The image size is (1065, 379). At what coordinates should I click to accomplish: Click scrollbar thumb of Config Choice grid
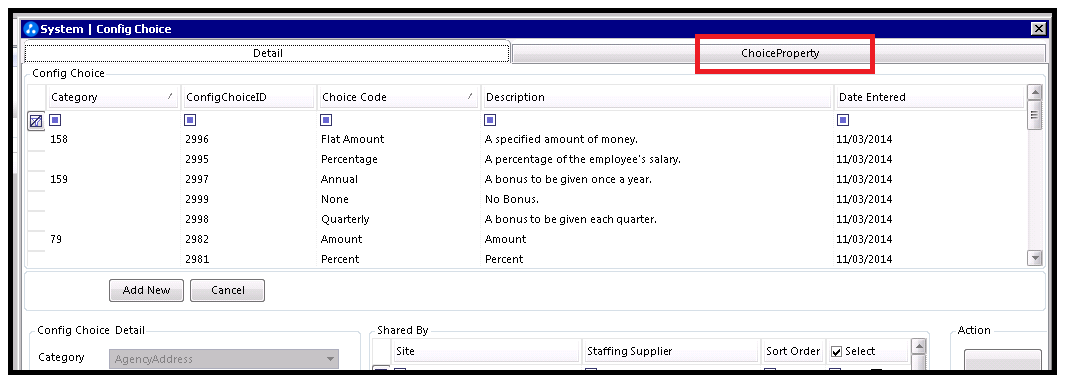1035,114
